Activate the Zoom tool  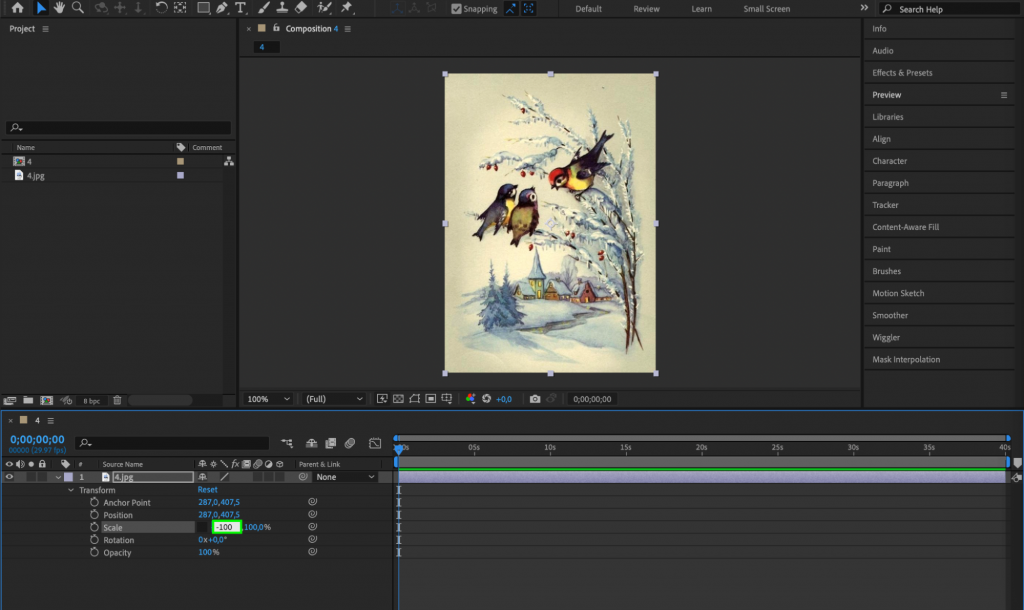coord(78,8)
